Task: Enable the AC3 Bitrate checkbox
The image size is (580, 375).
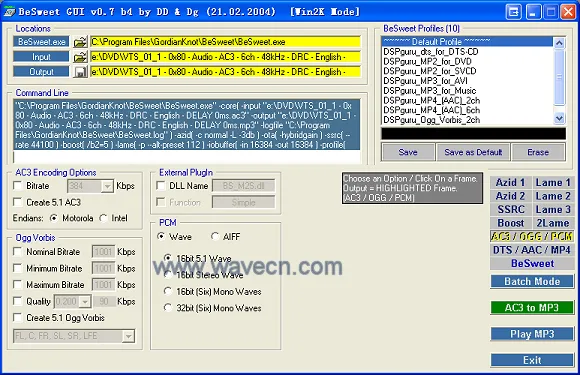Action: (17, 185)
